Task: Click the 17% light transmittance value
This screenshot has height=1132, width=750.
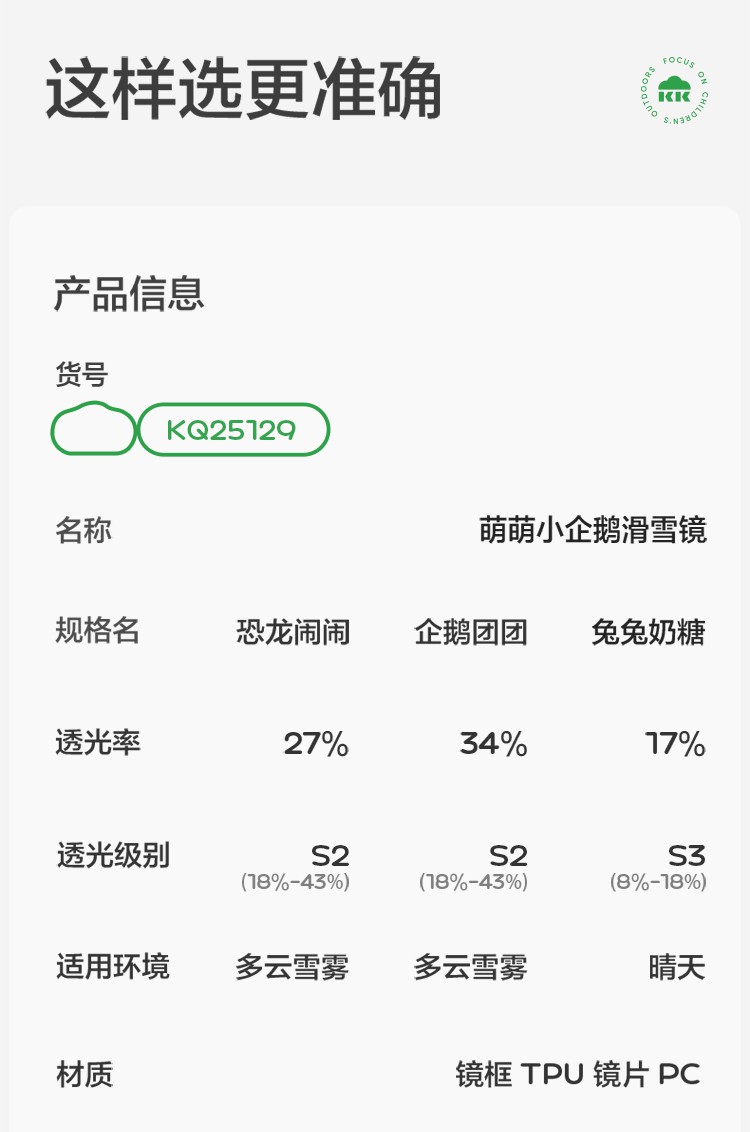Action: (x=675, y=744)
